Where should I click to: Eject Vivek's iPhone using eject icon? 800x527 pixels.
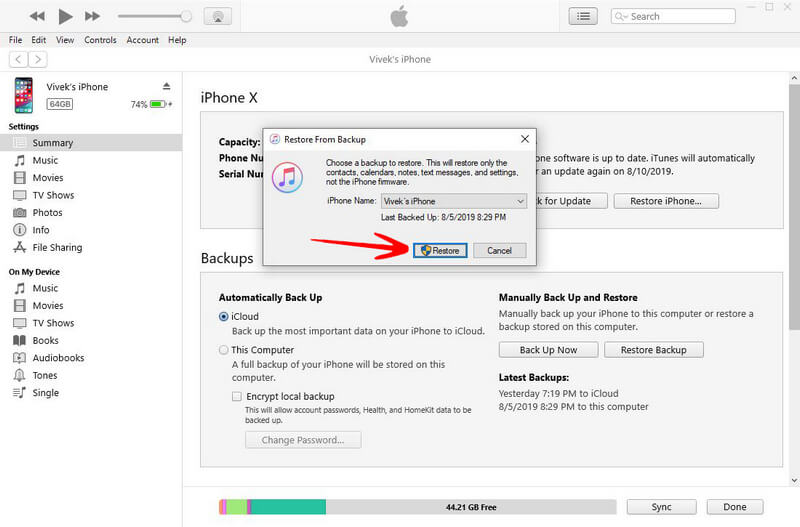[x=166, y=86]
